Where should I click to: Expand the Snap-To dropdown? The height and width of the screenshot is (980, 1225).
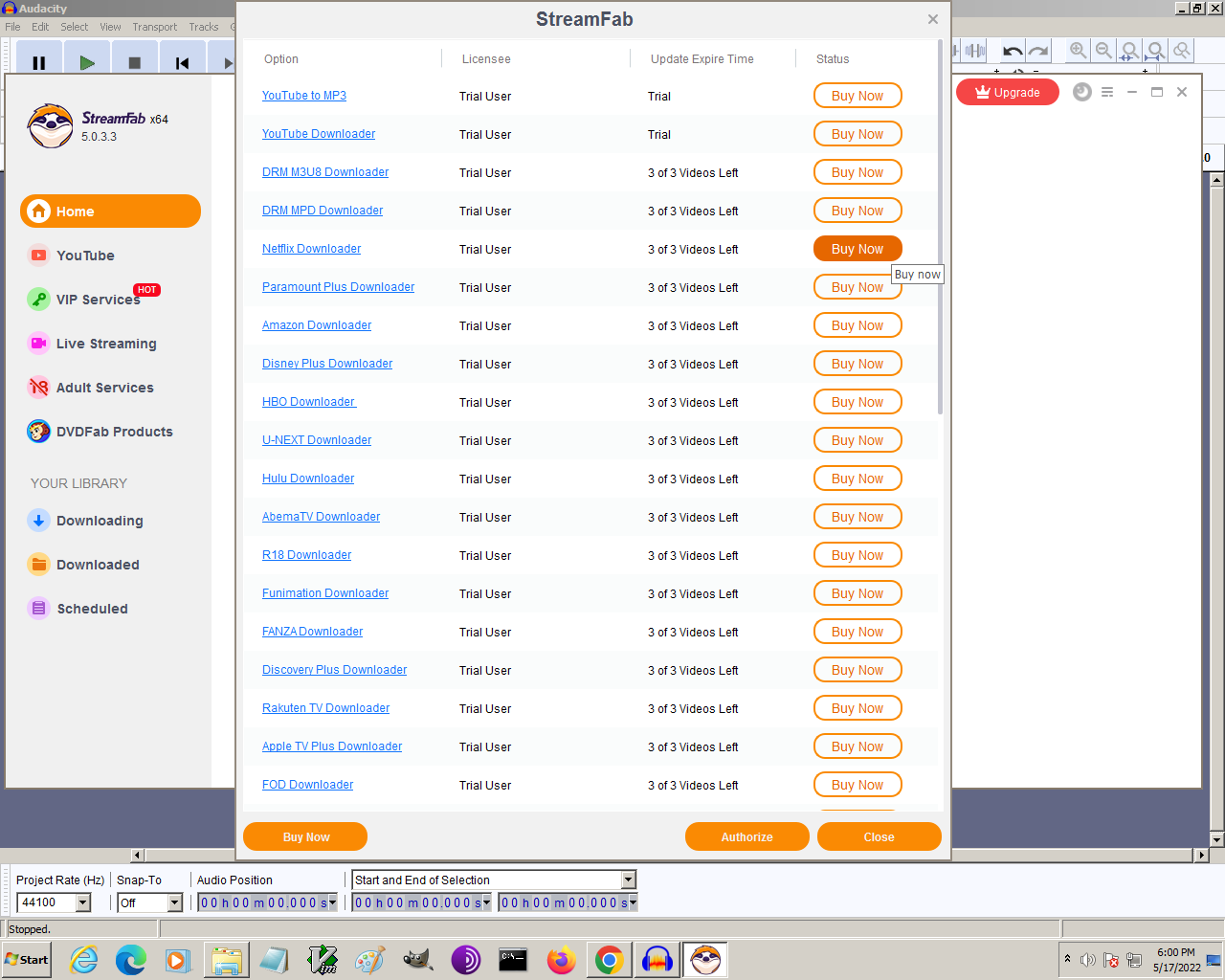[174, 902]
